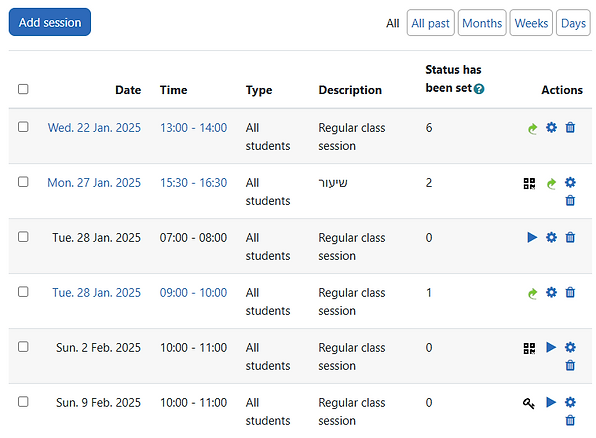Delete the Wed. 22 Jan. 2025 session

click(570, 127)
